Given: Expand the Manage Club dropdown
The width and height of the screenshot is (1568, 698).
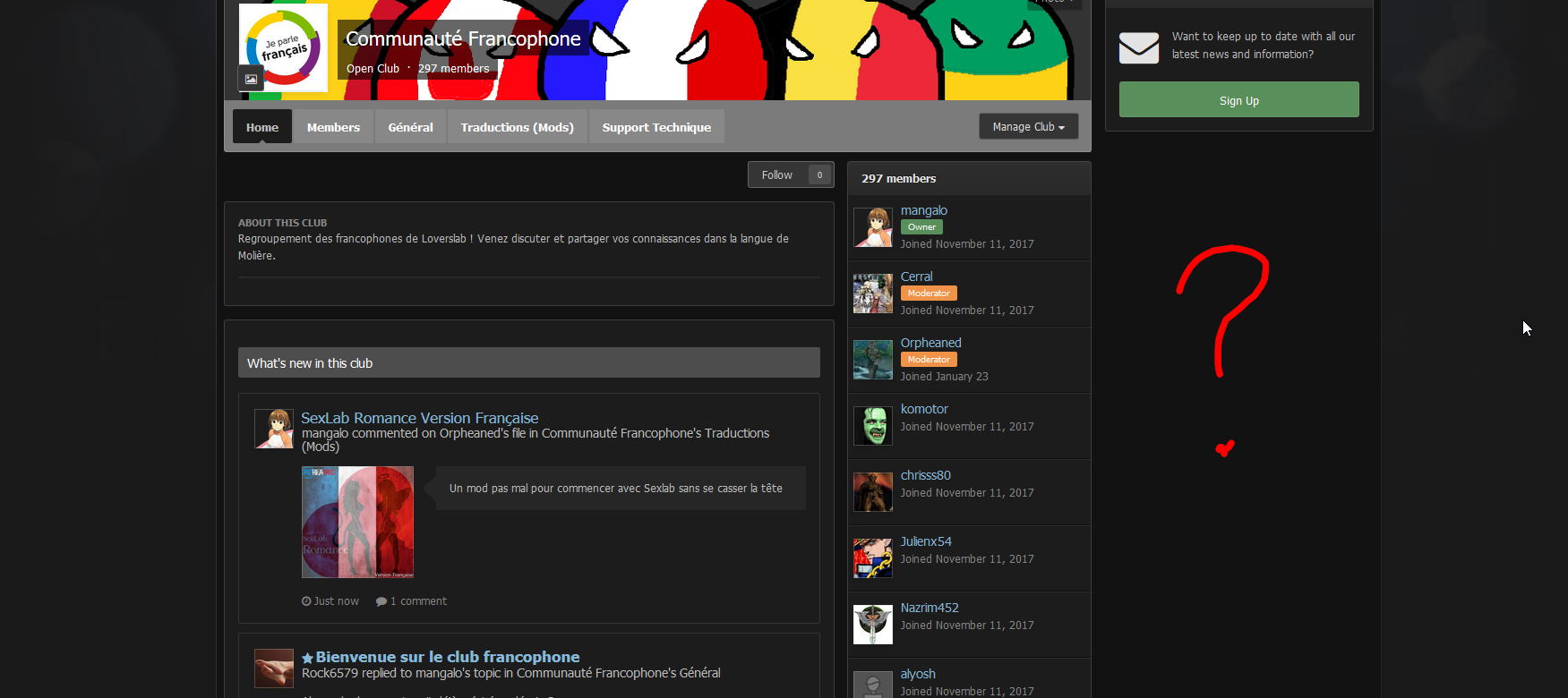Looking at the screenshot, I should [x=1029, y=127].
